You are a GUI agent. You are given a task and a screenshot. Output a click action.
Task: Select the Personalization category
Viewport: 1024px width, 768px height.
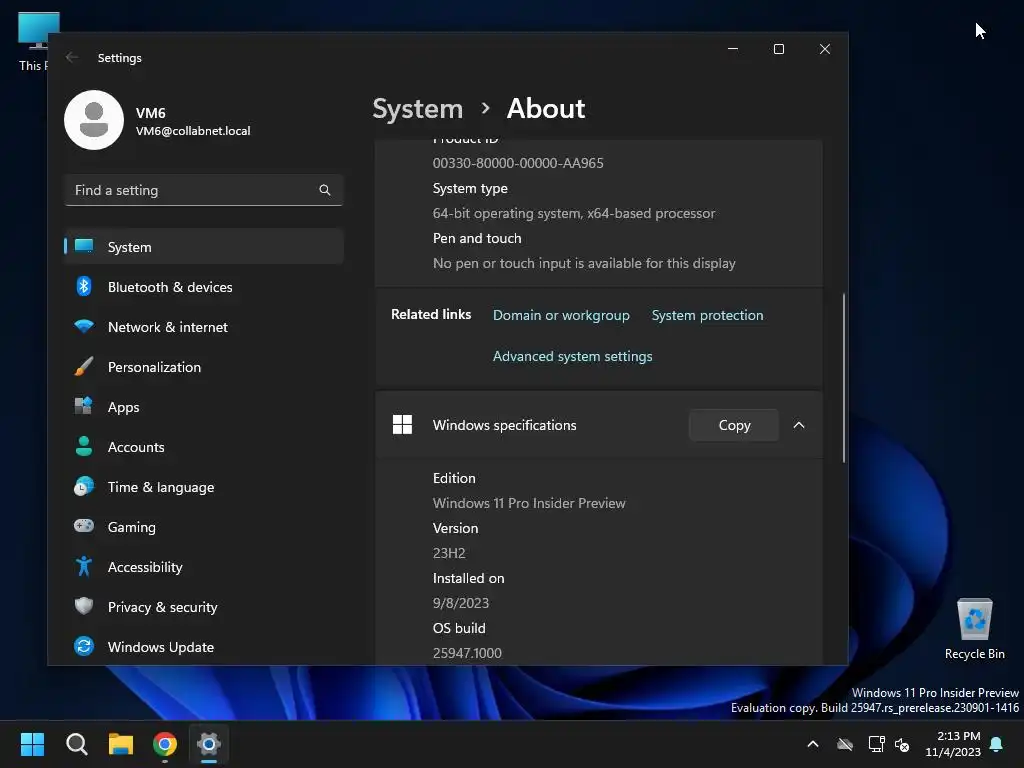(204, 367)
